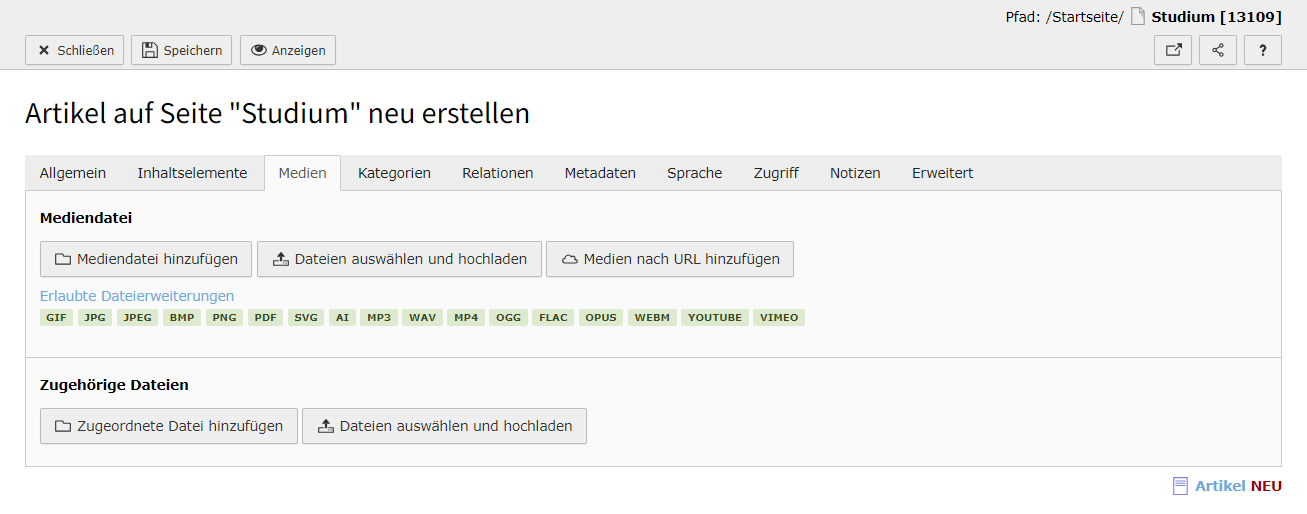The height and width of the screenshot is (514, 1307).
Task: Click the page heading Artikel auf Seite Studium
Action: tap(277, 114)
